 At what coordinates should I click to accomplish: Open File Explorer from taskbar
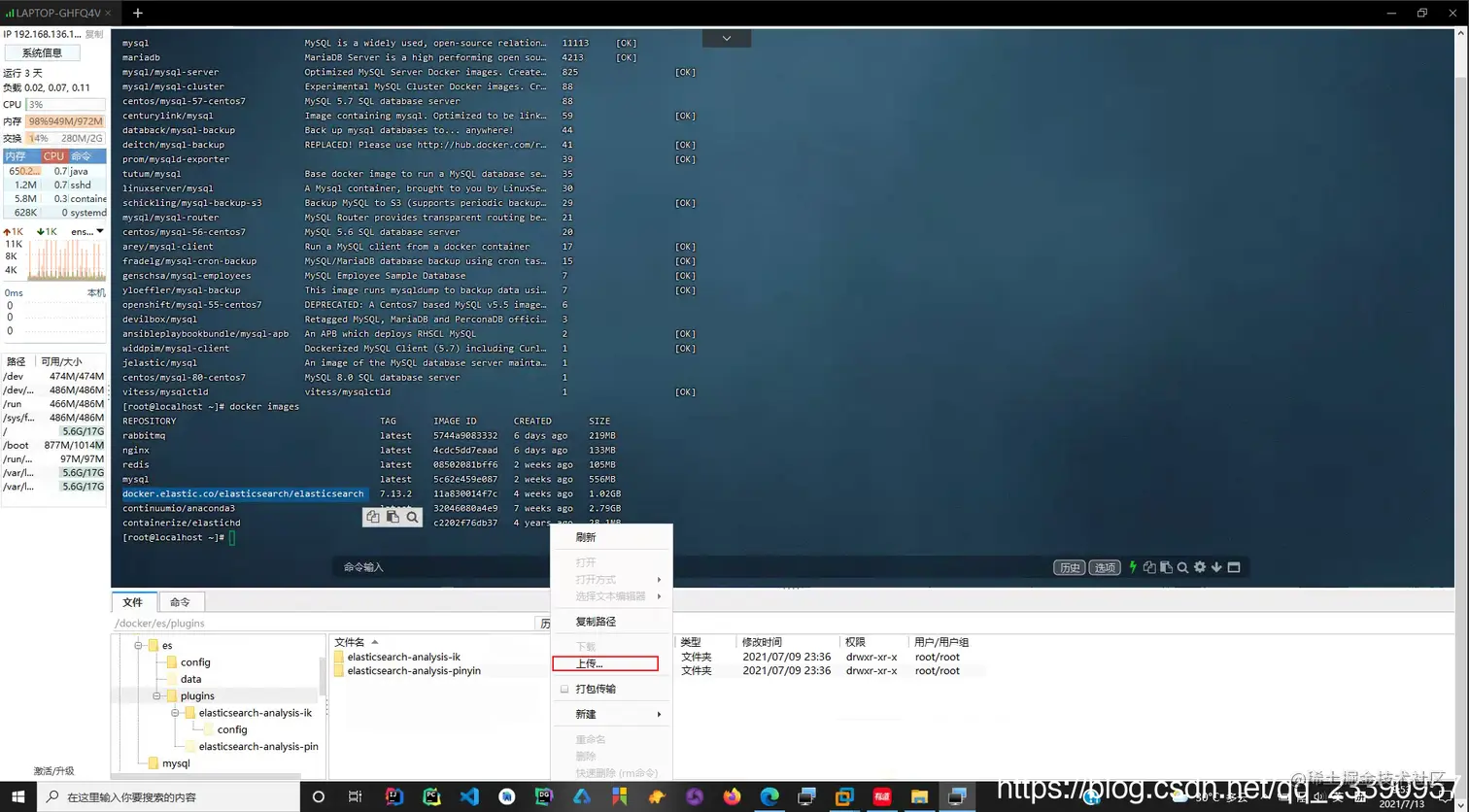point(919,796)
